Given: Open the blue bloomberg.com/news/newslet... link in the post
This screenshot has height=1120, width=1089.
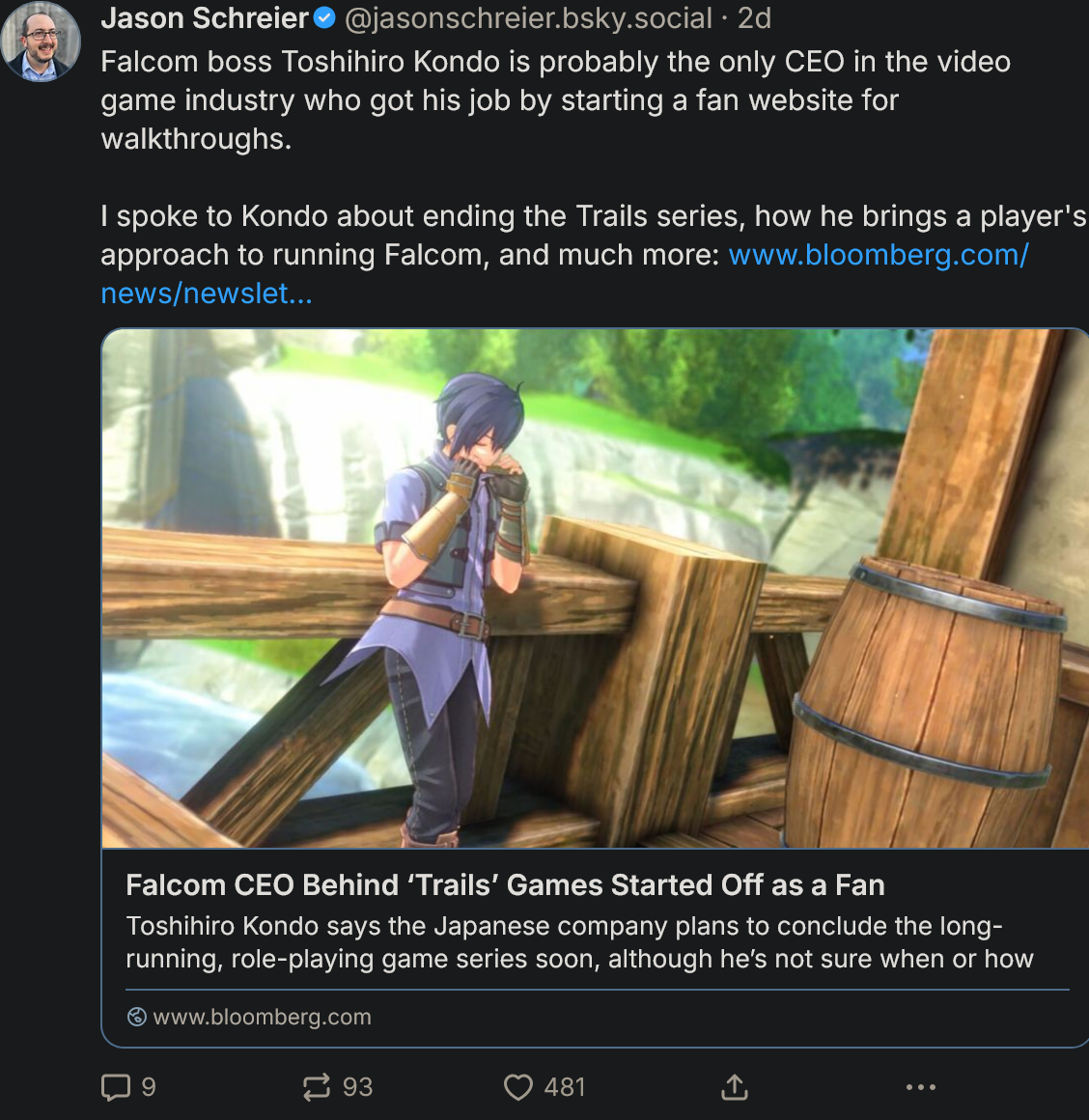Looking at the screenshot, I should coord(878,255).
